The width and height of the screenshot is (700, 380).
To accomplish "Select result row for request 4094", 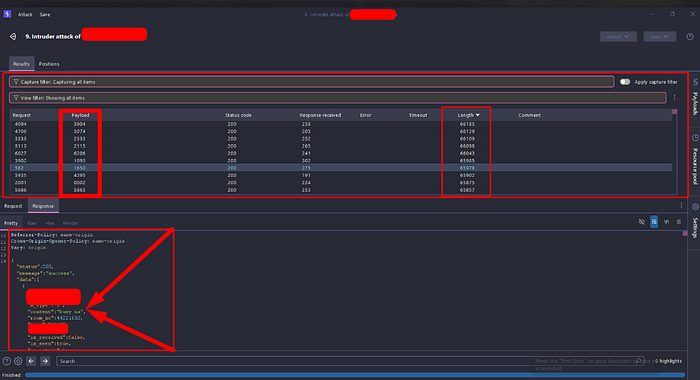I will pos(341,124).
